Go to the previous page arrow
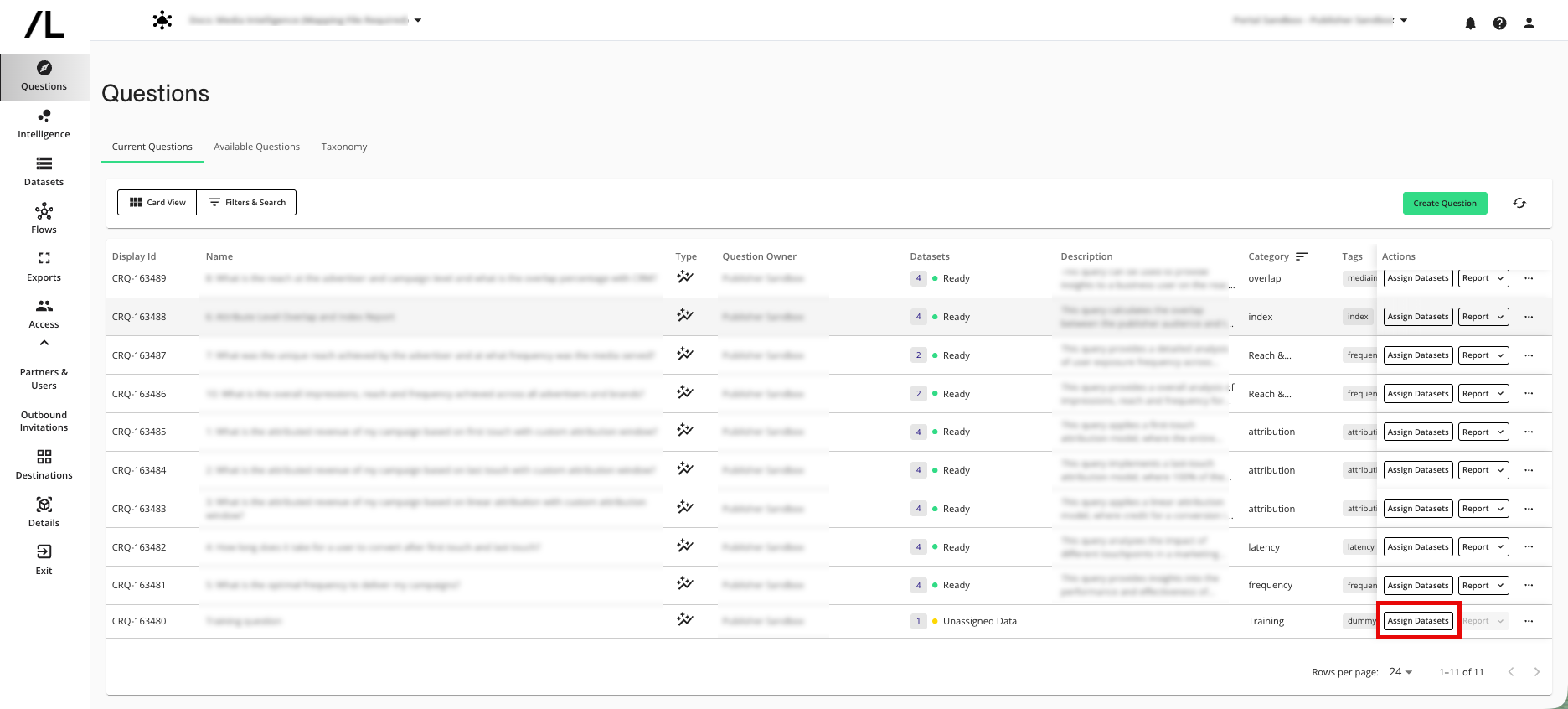 pos(1511,672)
